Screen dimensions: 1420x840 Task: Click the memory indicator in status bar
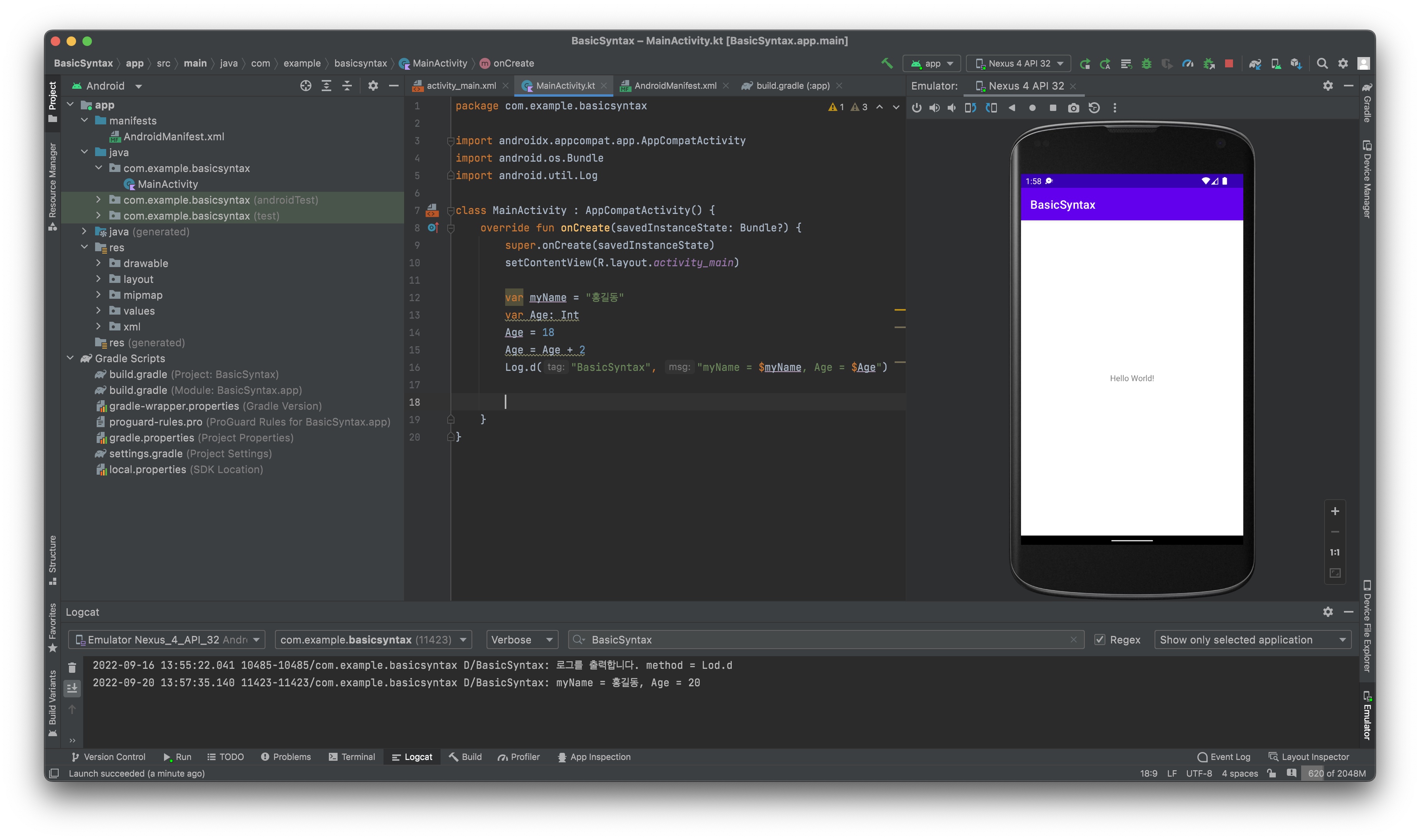click(1337, 773)
